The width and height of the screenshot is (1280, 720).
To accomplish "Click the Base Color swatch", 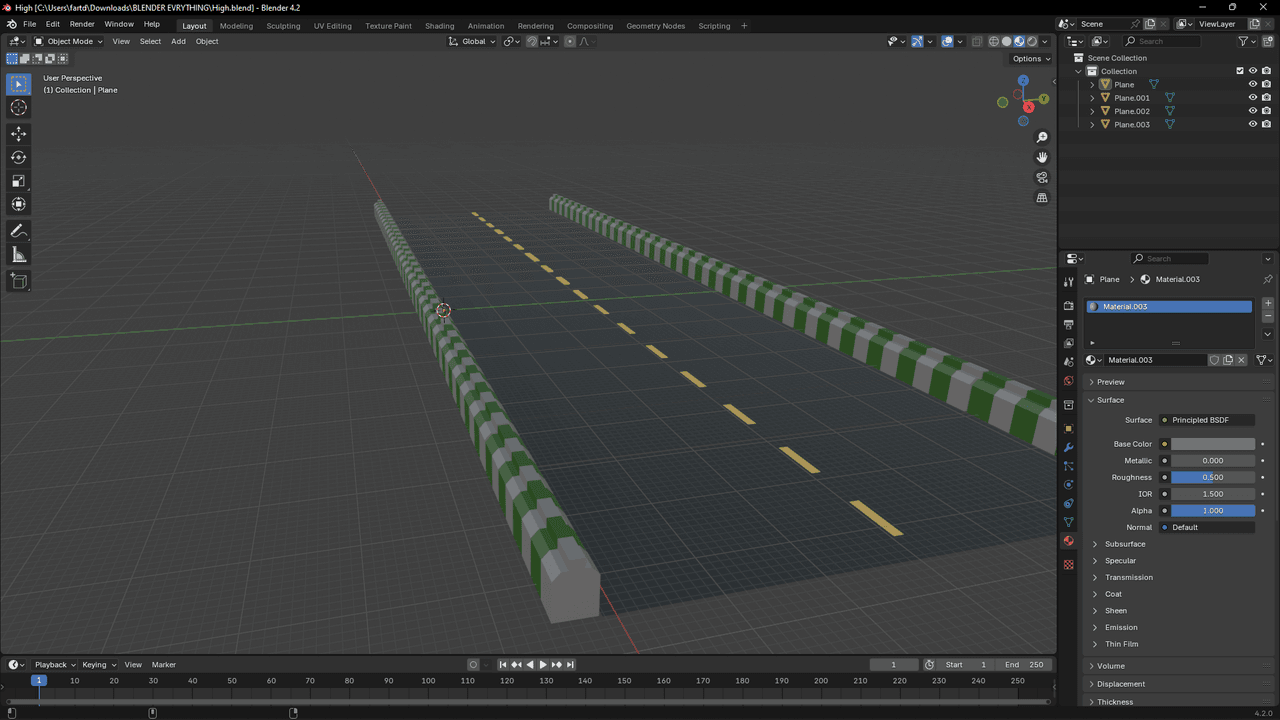I will 1212,444.
